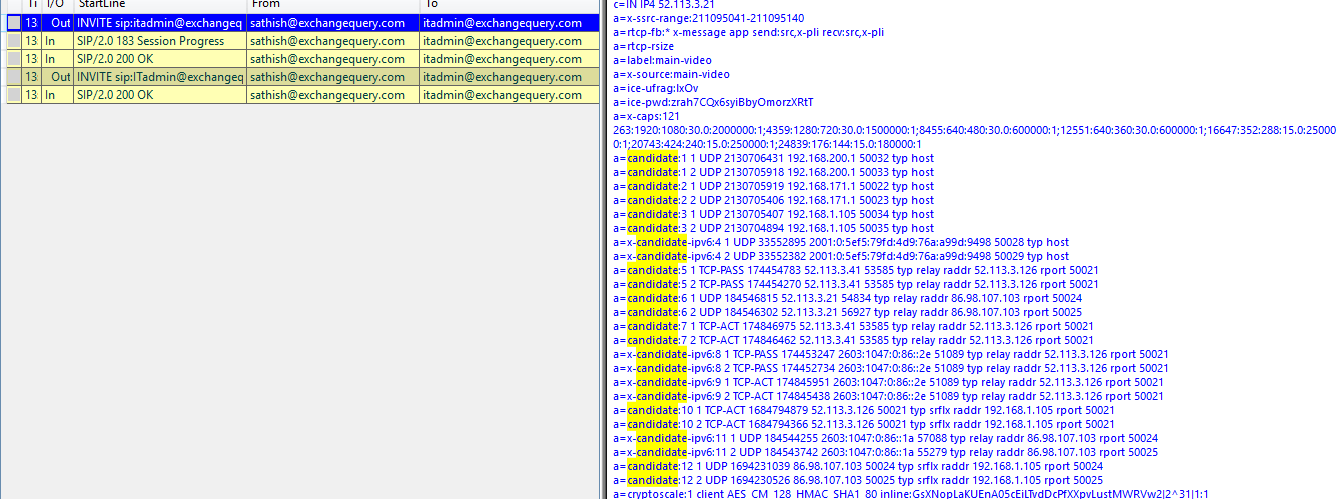Click candidate:5 2 TCP-PASS relay line
Image resolution: width=1340 pixels, height=499 pixels.
(856, 284)
